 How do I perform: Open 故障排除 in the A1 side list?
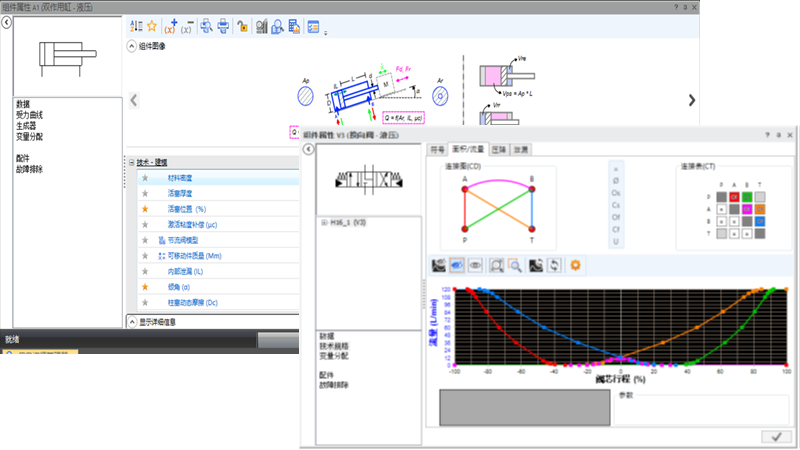coord(30,169)
